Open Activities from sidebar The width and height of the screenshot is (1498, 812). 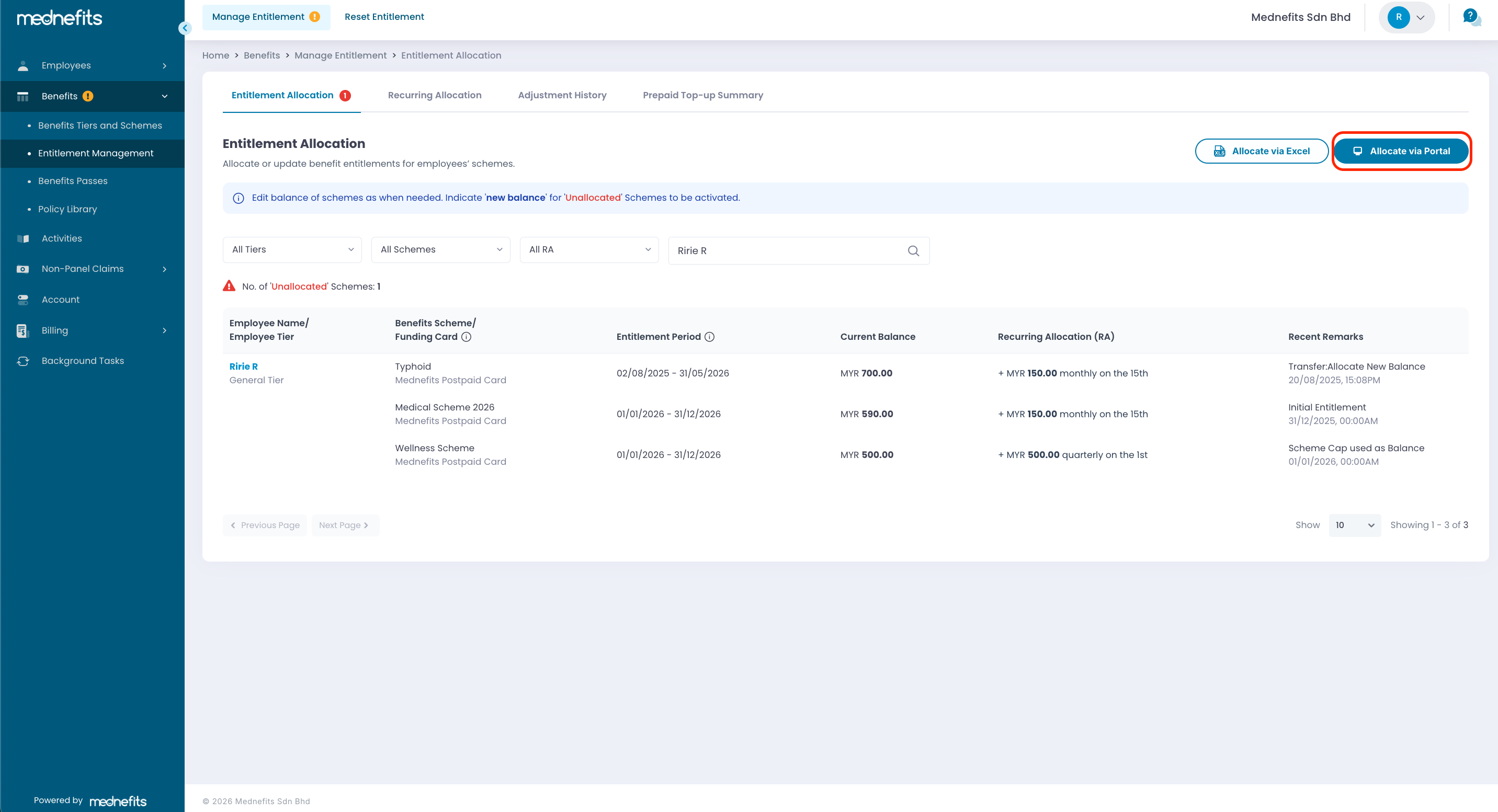(62, 238)
